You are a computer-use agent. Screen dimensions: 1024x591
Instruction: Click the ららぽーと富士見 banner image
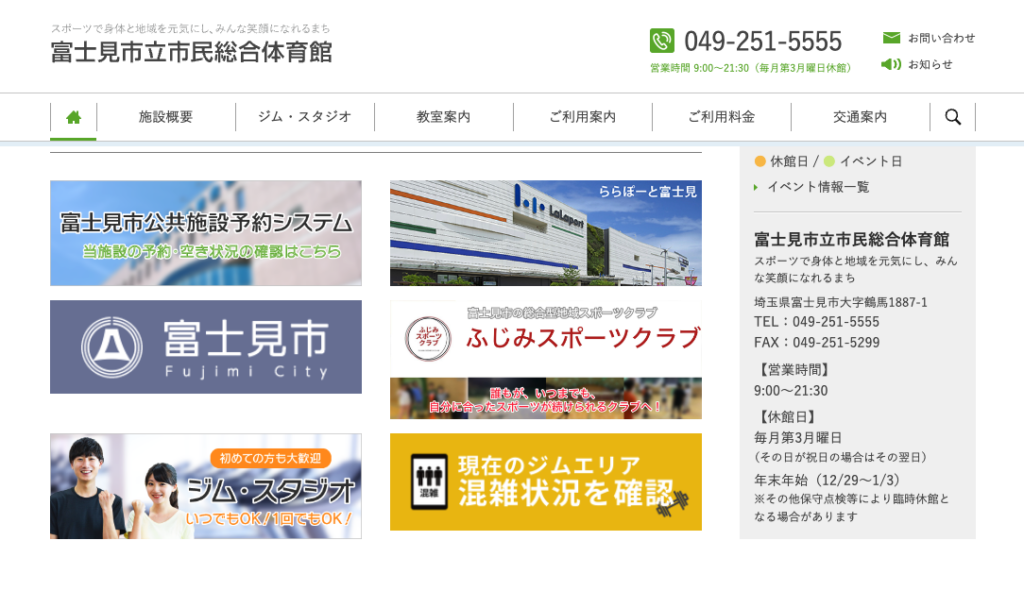[x=546, y=233]
